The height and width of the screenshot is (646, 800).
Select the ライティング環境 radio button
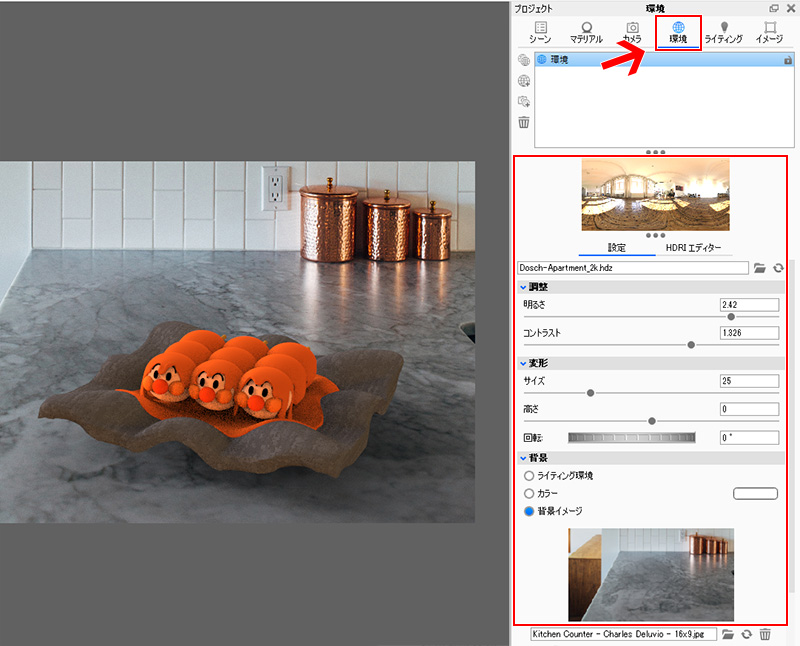(x=529, y=476)
